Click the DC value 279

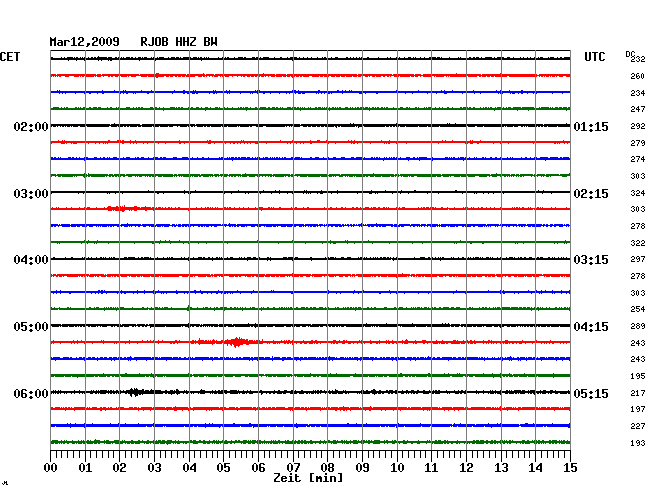[x=638, y=143]
